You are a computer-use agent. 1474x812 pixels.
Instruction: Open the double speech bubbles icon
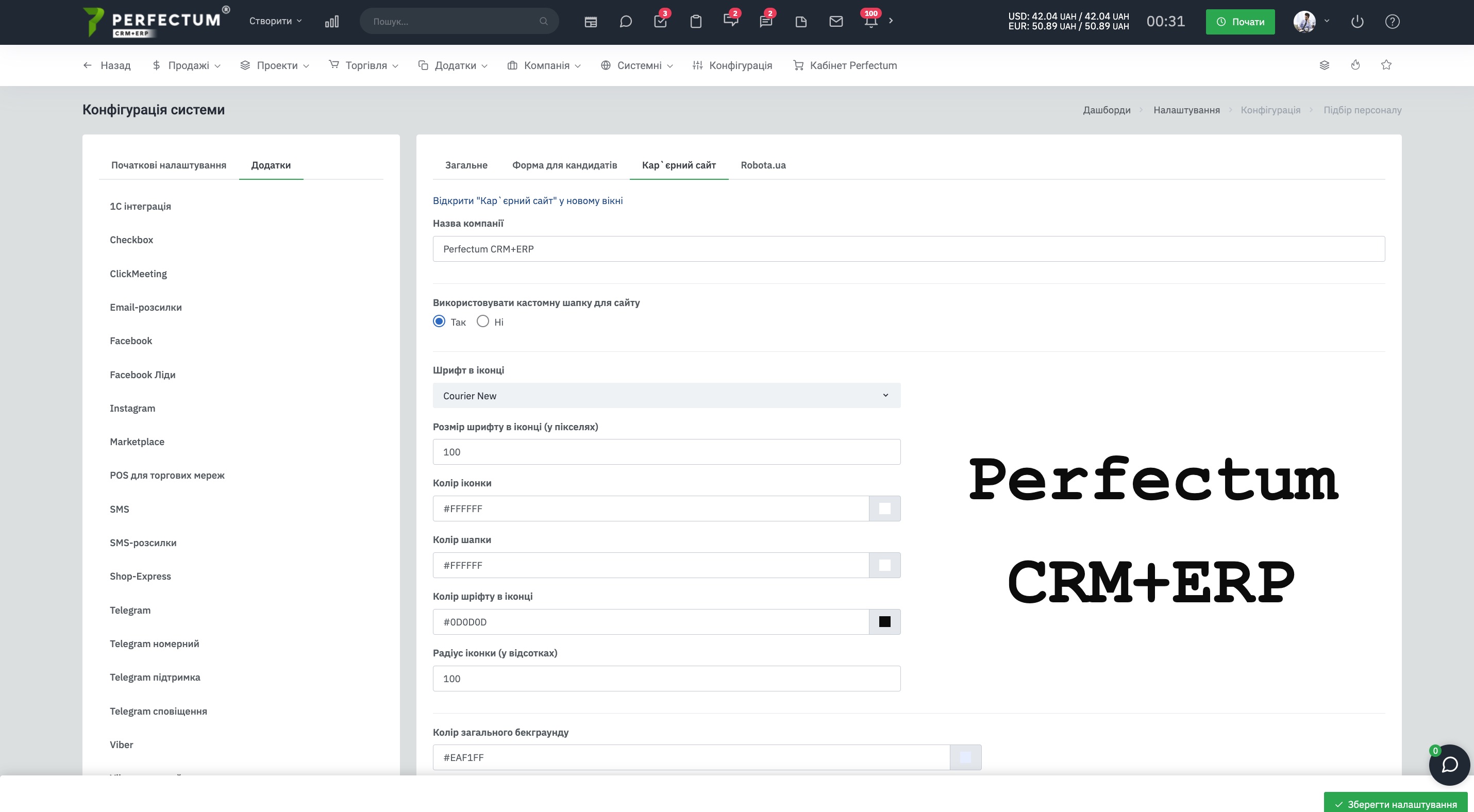point(731,21)
